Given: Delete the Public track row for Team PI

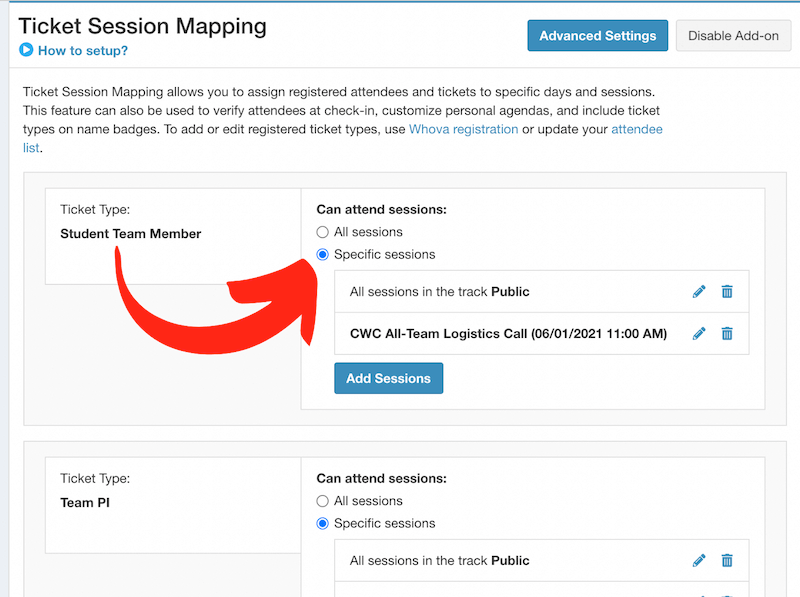Looking at the screenshot, I should 727,561.
